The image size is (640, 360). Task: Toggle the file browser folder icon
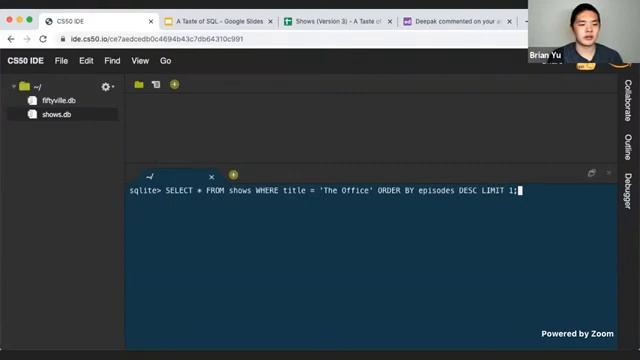(x=139, y=84)
